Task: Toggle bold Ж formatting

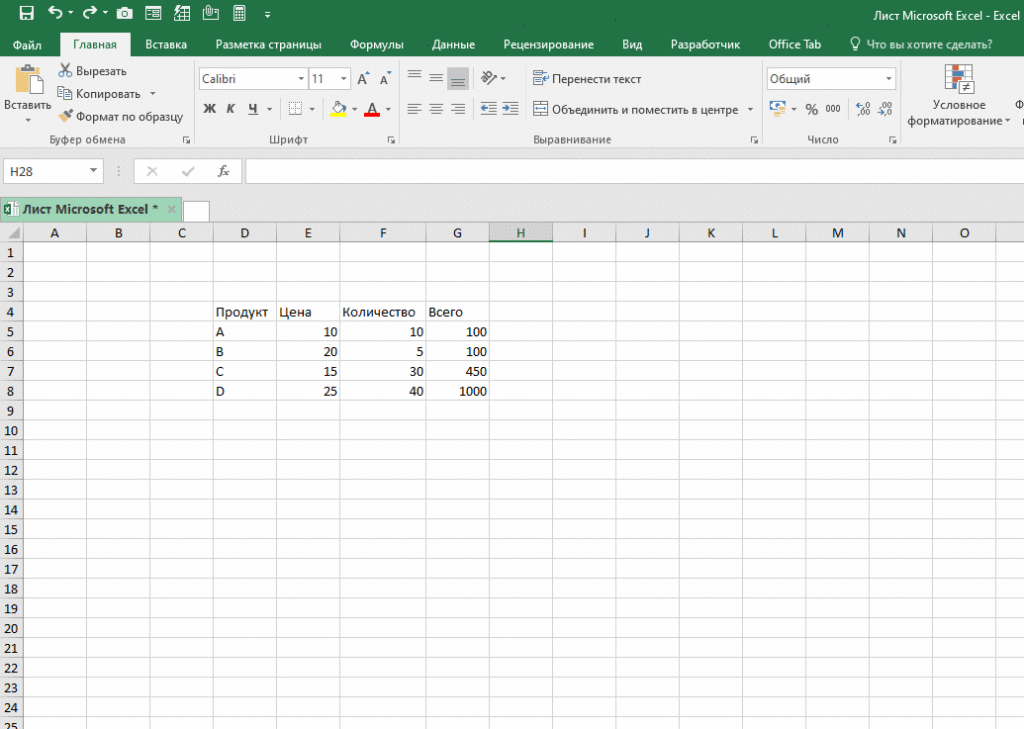Action: coord(209,109)
